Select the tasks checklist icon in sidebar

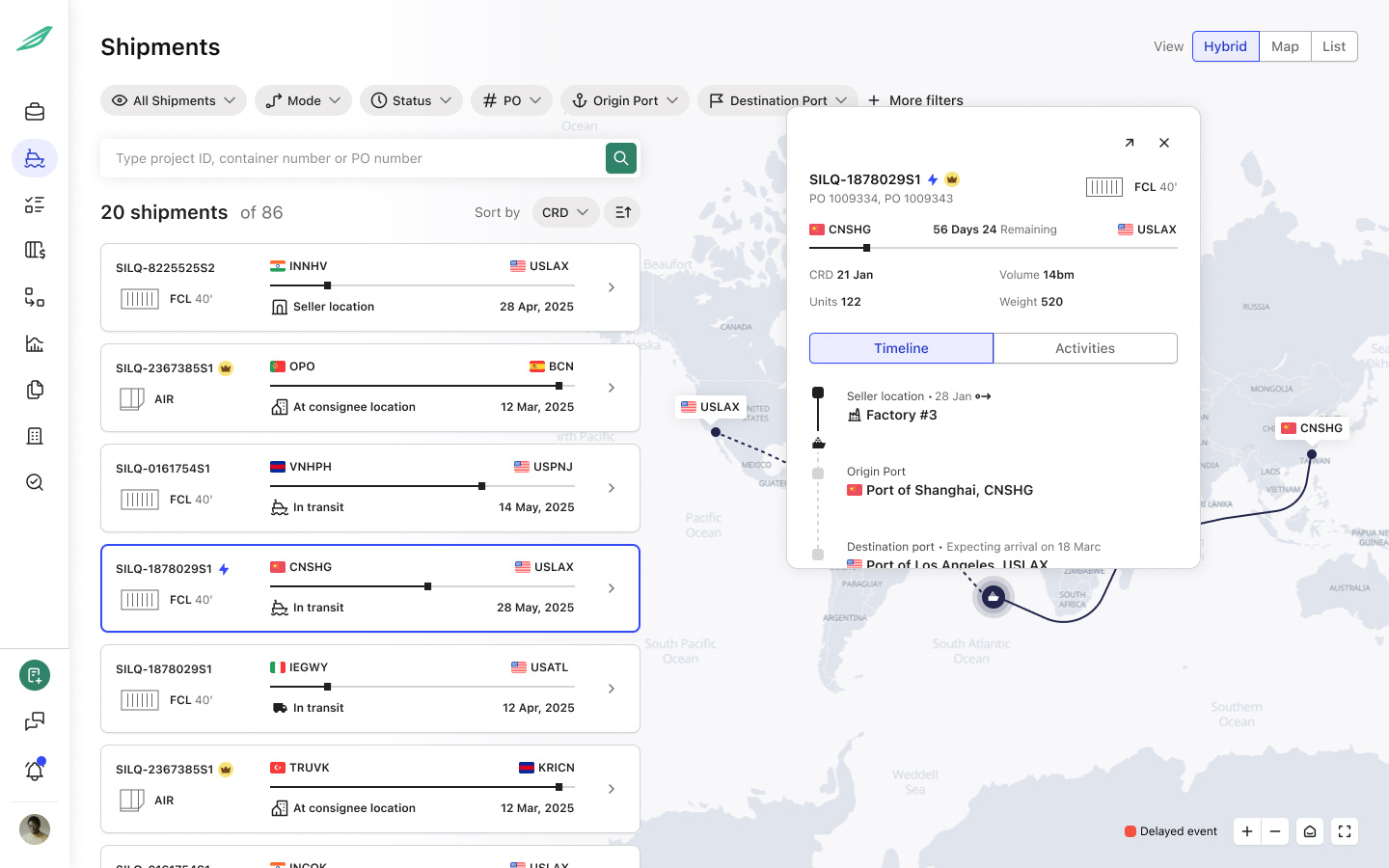click(x=35, y=204)
